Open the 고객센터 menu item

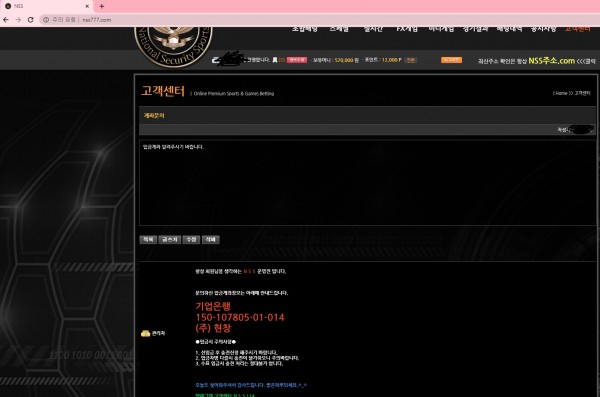[577, 29]
